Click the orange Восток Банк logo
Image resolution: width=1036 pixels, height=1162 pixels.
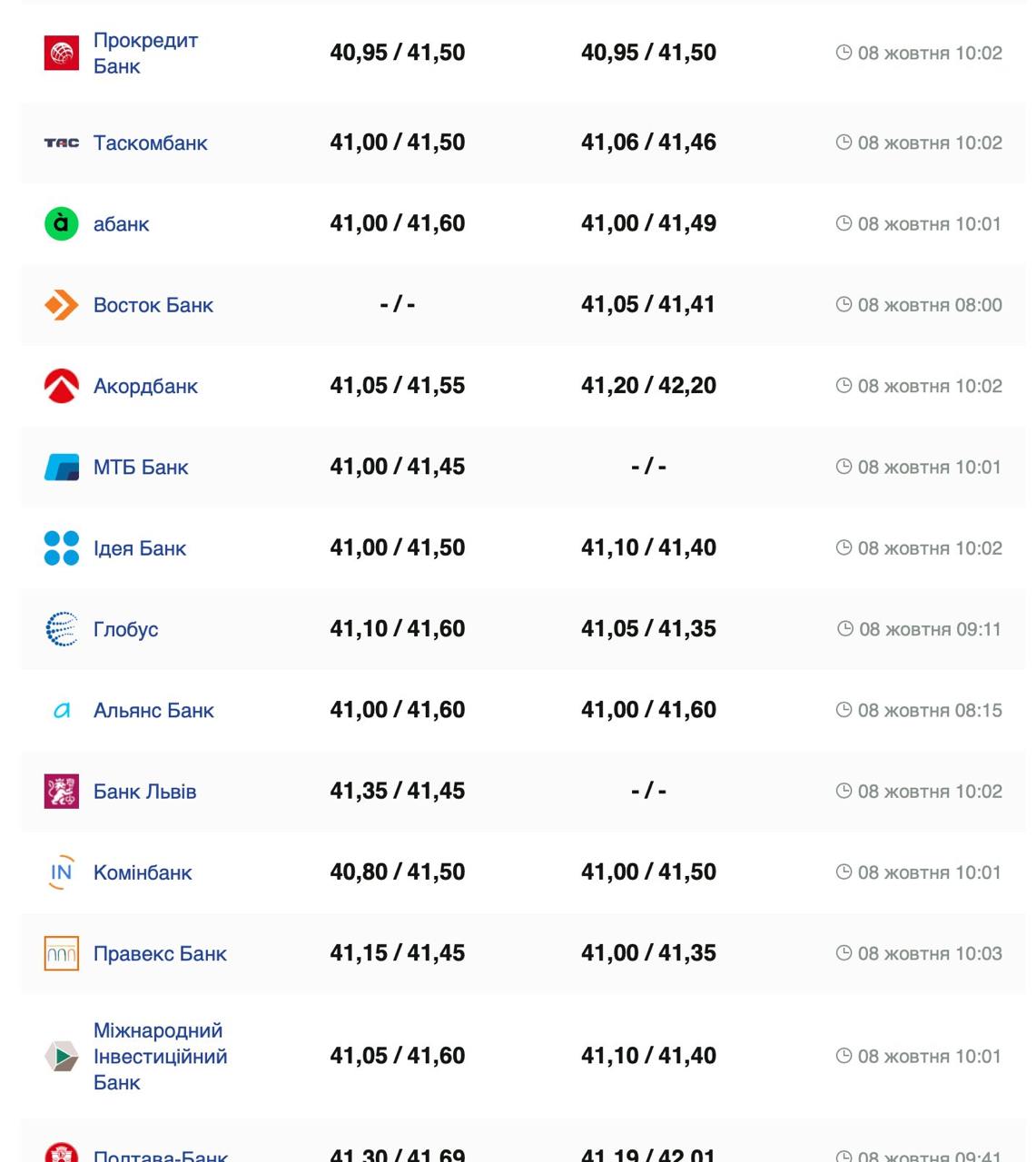tap(62, 305)
